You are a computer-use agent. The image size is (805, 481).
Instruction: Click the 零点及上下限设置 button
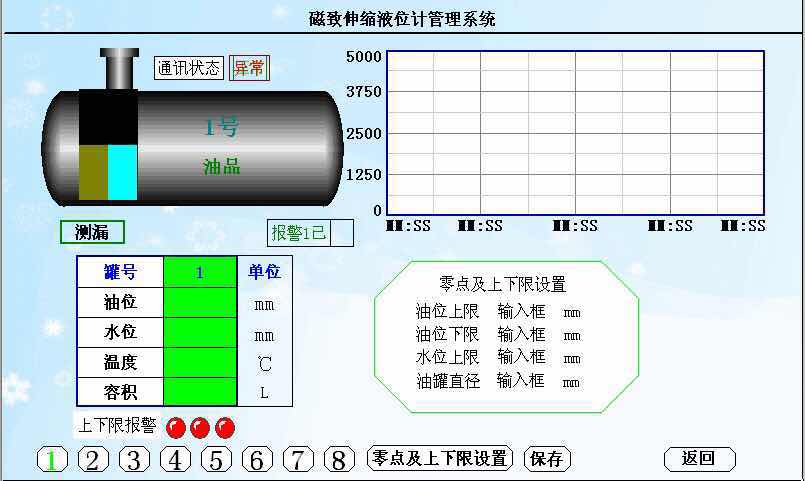click(x=440, y=459)
